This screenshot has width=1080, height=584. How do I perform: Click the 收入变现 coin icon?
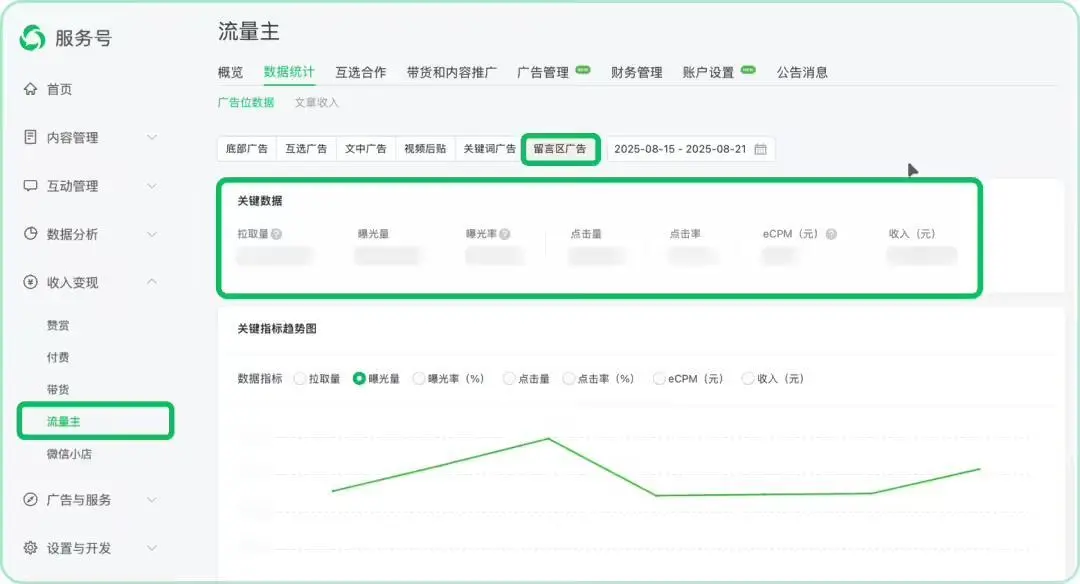(32, 282)
